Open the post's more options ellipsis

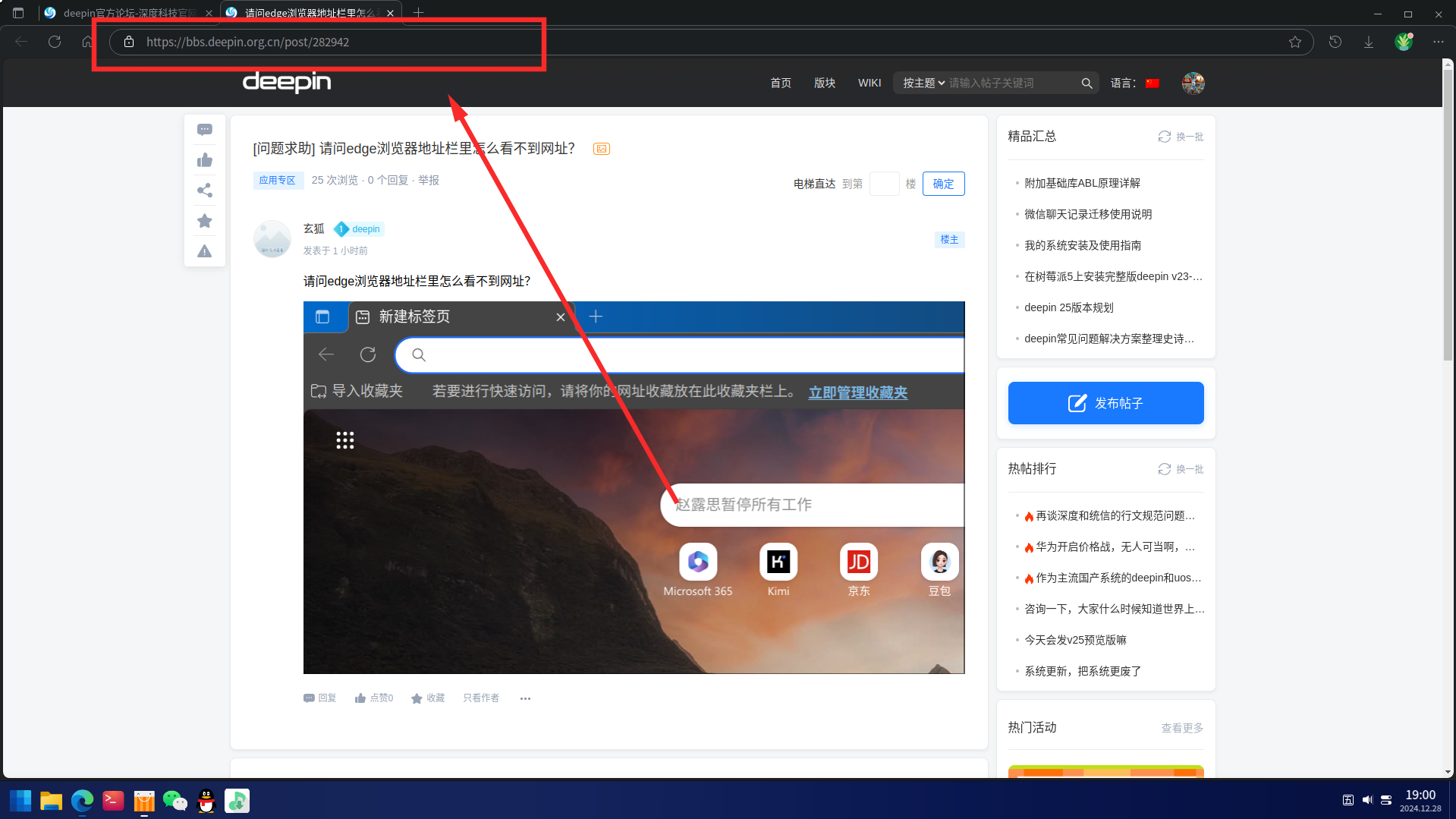coord(525,698)
